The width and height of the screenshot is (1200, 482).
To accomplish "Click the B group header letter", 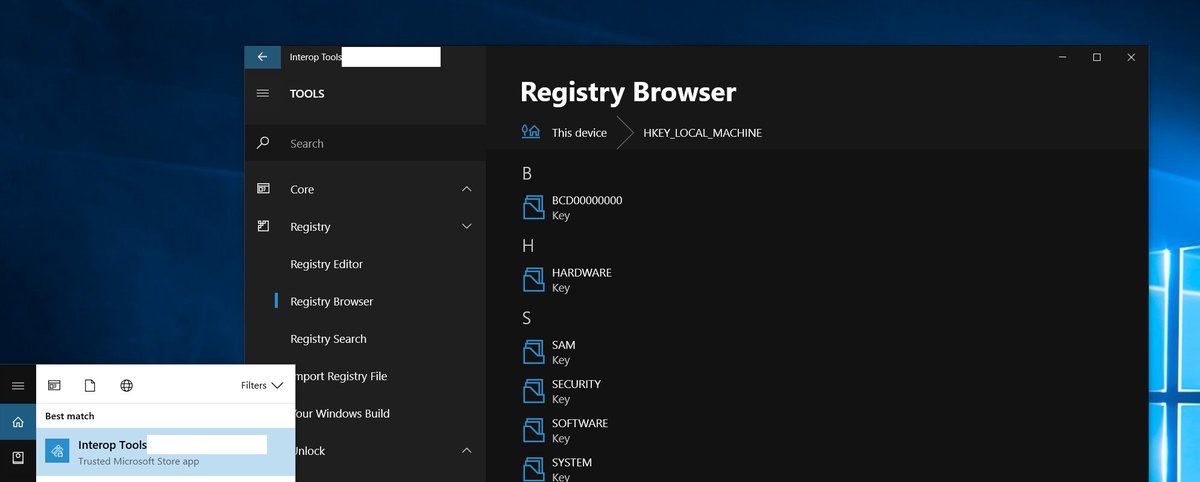I will pos(527,173).
